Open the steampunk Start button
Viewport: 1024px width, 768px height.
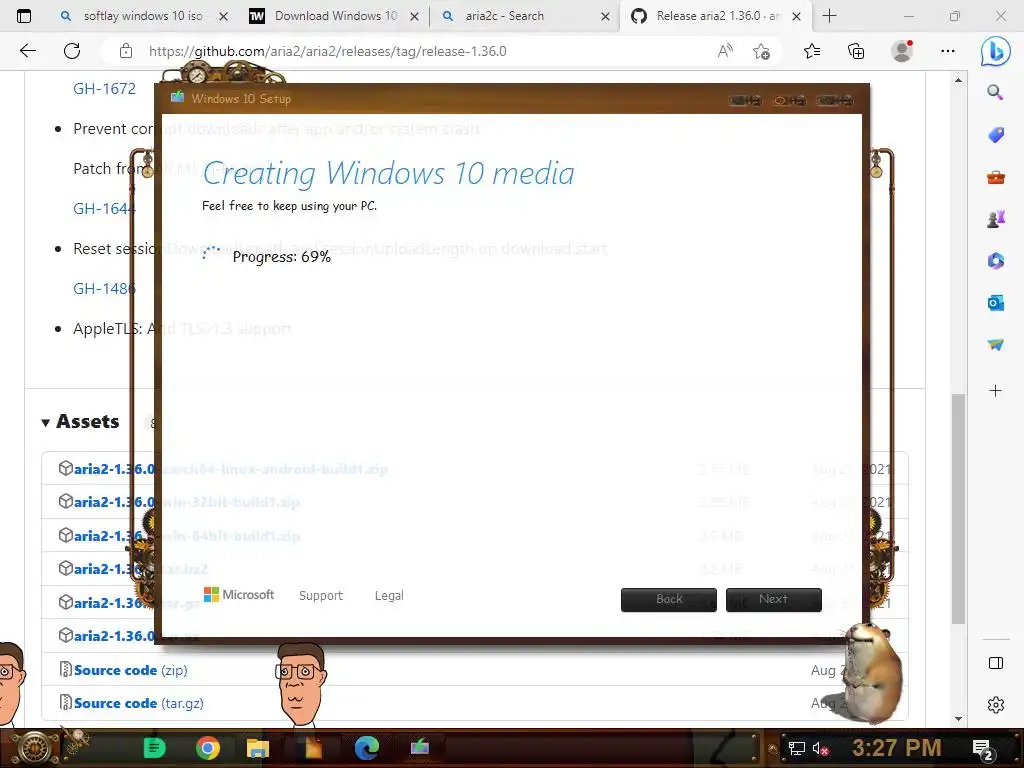(x=34, y=748)
